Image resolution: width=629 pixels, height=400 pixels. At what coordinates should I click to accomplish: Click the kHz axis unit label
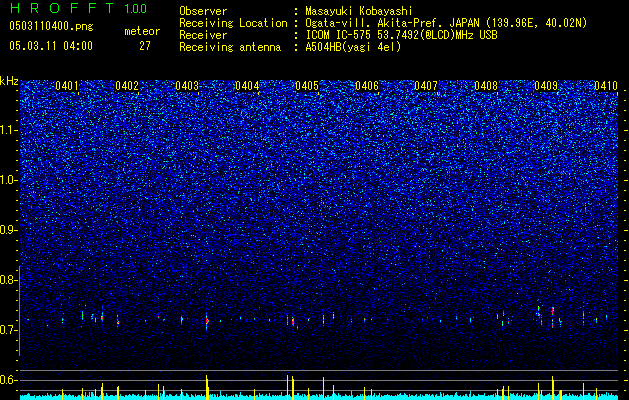pos(9,81)
